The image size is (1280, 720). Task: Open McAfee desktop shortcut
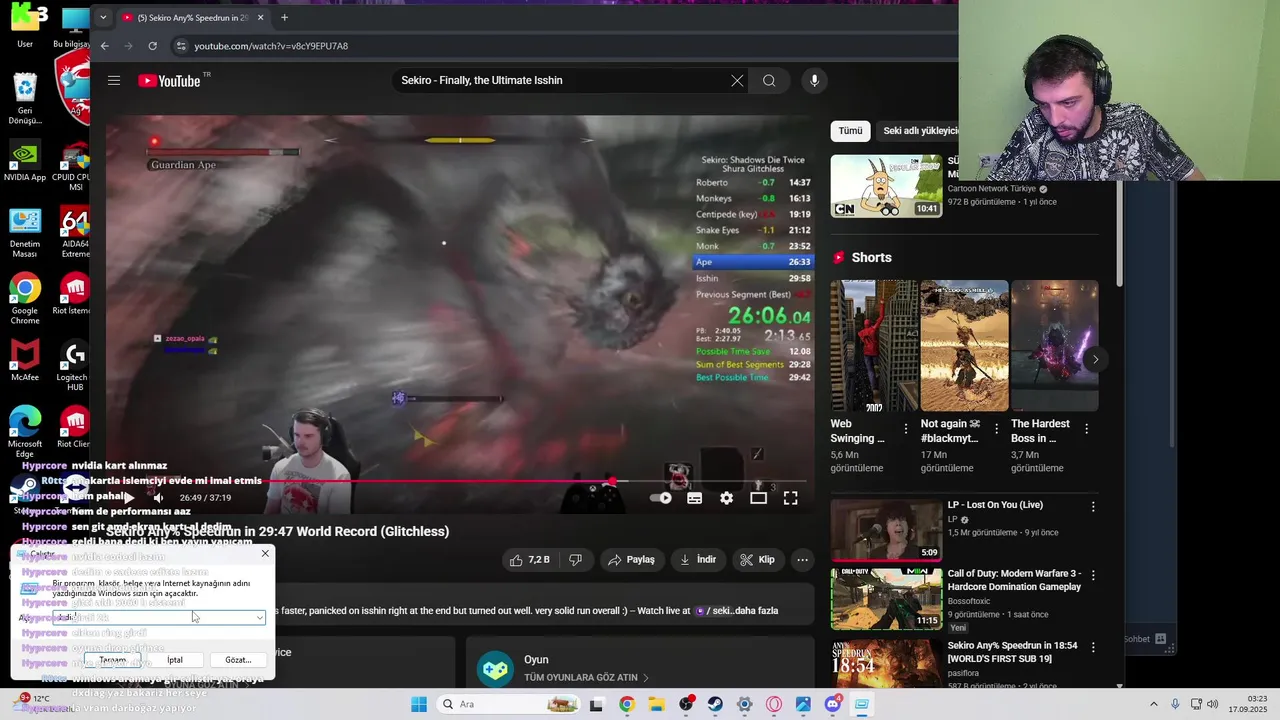point(25,361)
